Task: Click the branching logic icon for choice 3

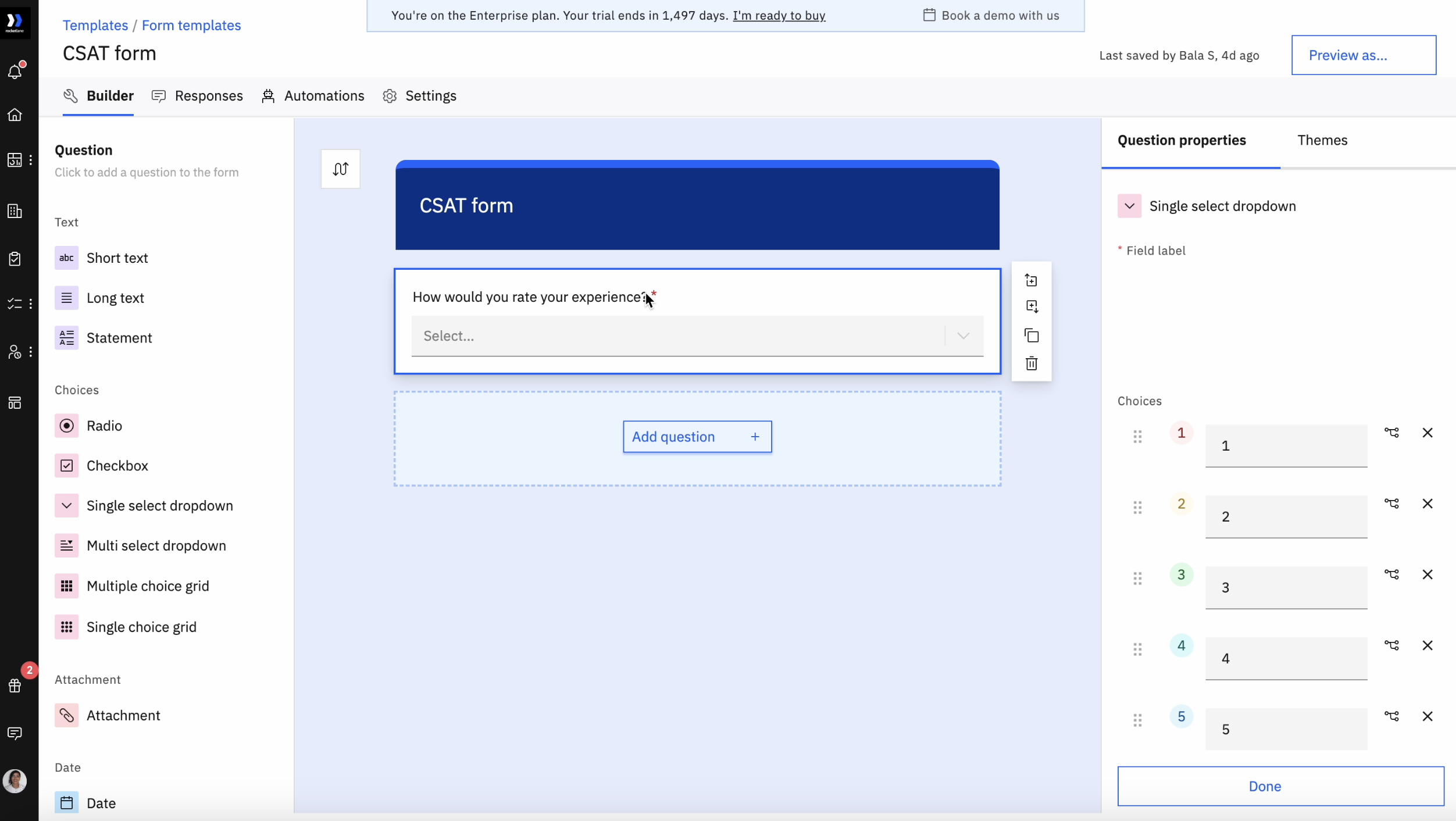Action: (x=1391, y=574)
